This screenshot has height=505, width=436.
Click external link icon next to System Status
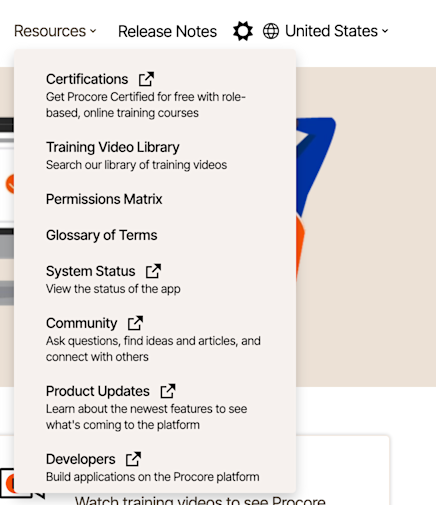[153, 271]
